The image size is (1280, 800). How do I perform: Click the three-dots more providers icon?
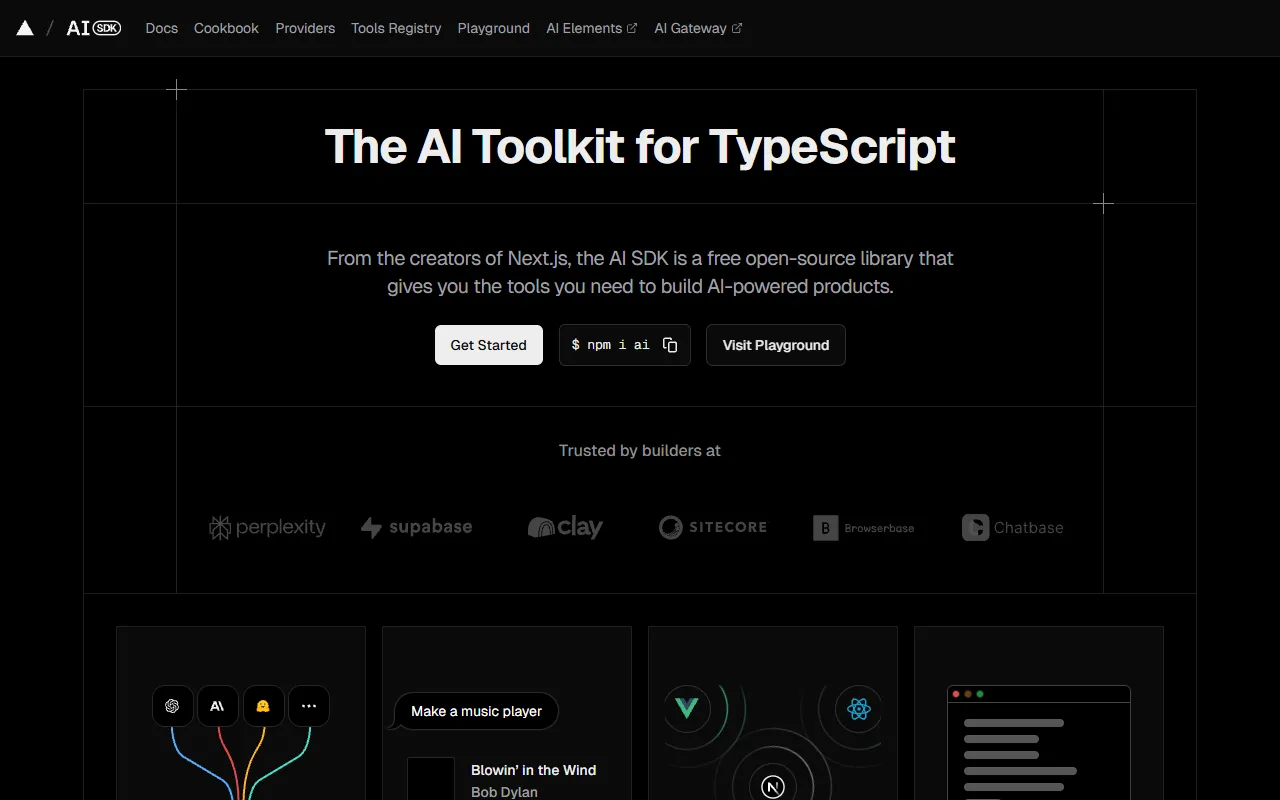309,706
